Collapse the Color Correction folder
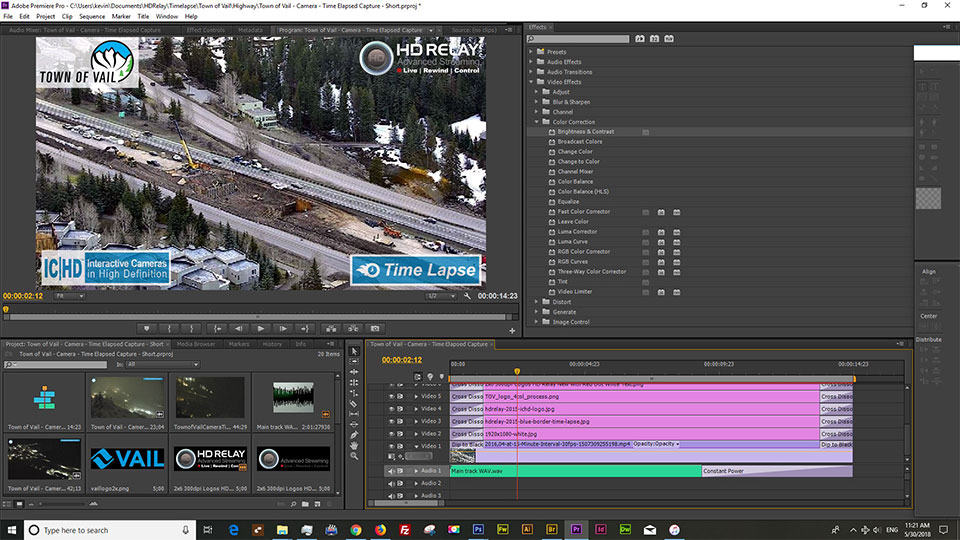This screenshot has height=540, width=960. coord(537,122)
